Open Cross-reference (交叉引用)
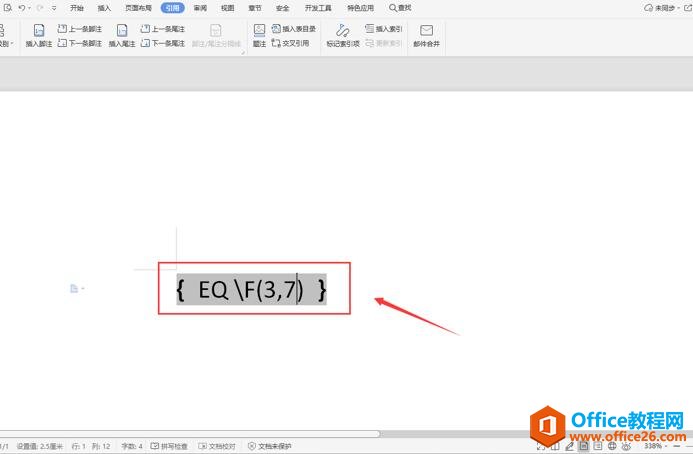The height and width of the screenshot is (454, 693). (x=290, y=43)
